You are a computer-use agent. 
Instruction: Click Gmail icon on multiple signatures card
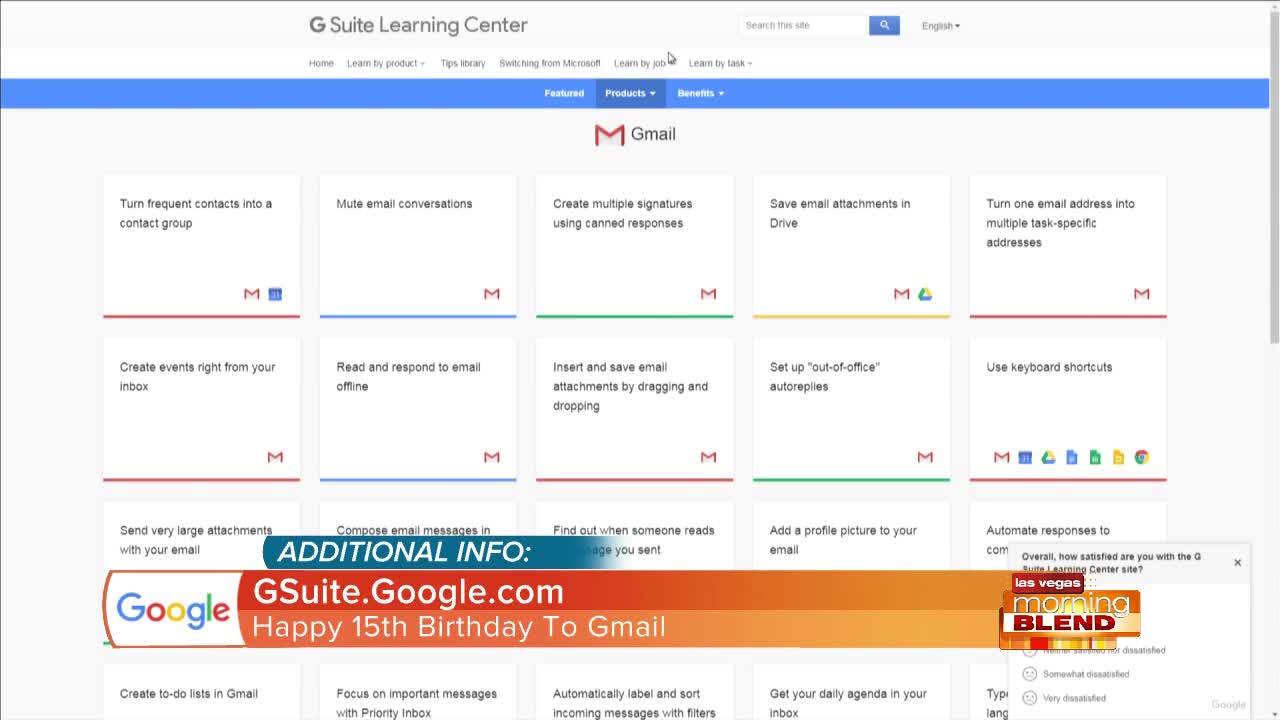[x=709, y=294]
